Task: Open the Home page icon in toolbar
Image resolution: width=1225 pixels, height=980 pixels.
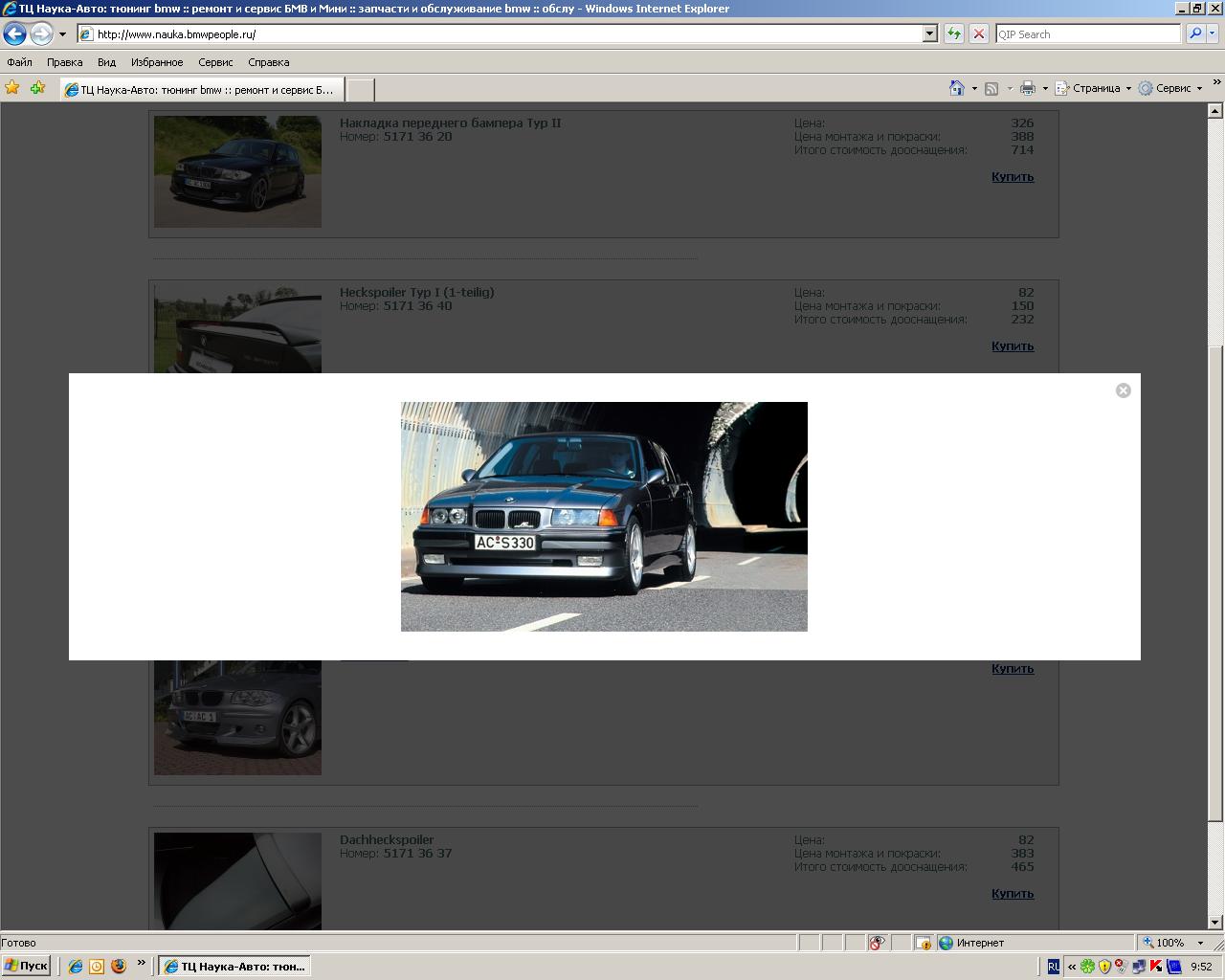Action: pos(956,88)
